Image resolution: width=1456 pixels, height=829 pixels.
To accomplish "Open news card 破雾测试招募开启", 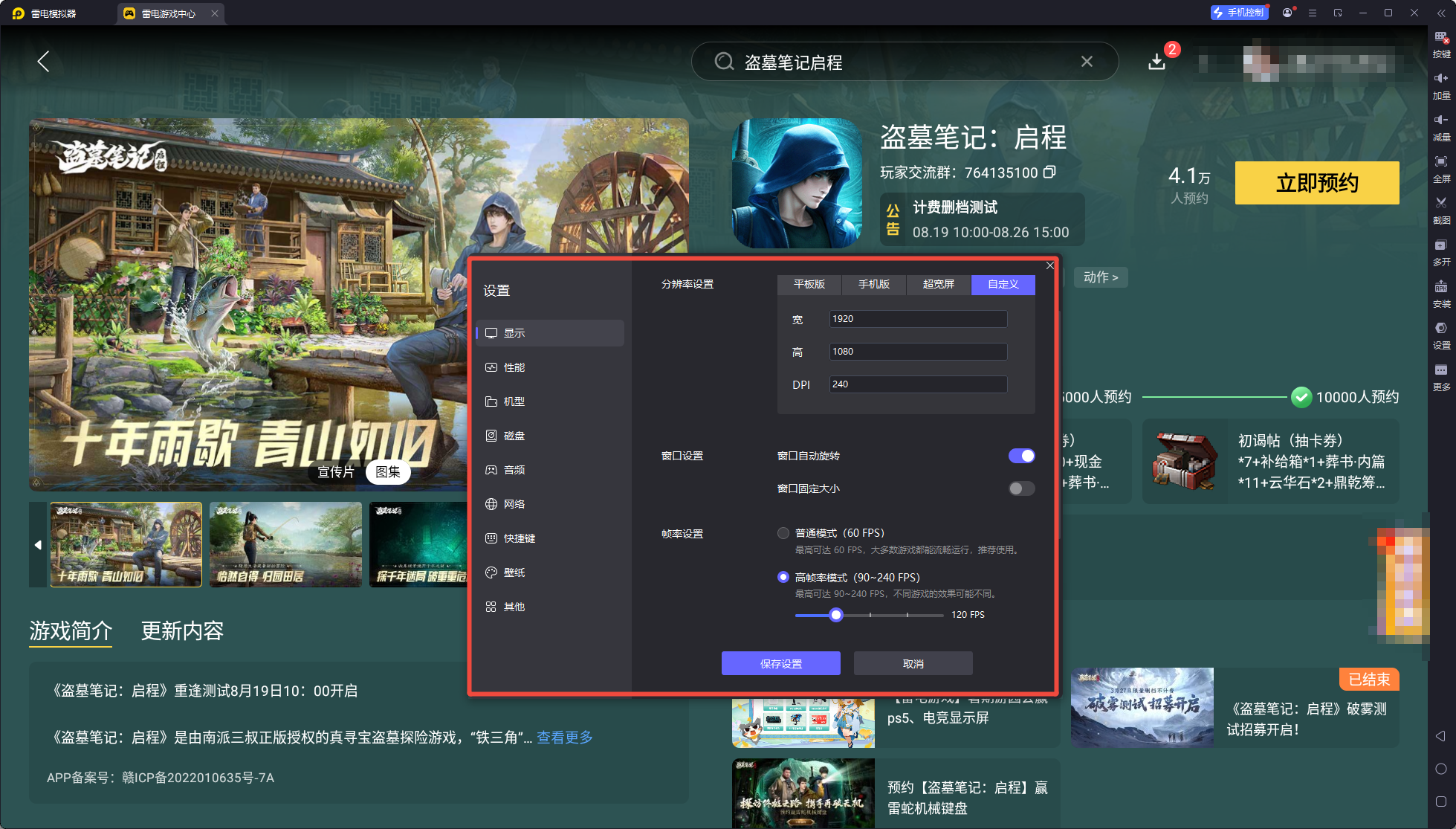I will click(x=1235, y=708).
